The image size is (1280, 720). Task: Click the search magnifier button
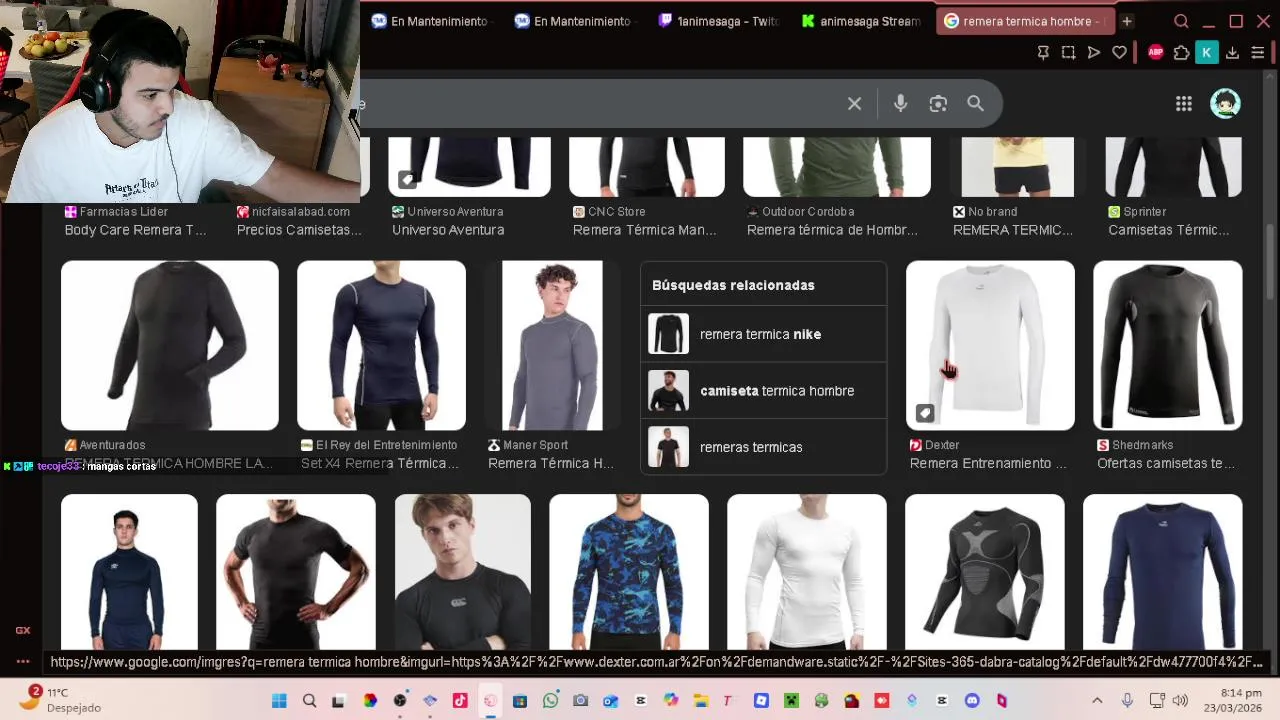pyautogui.click(x=975, y=103)
